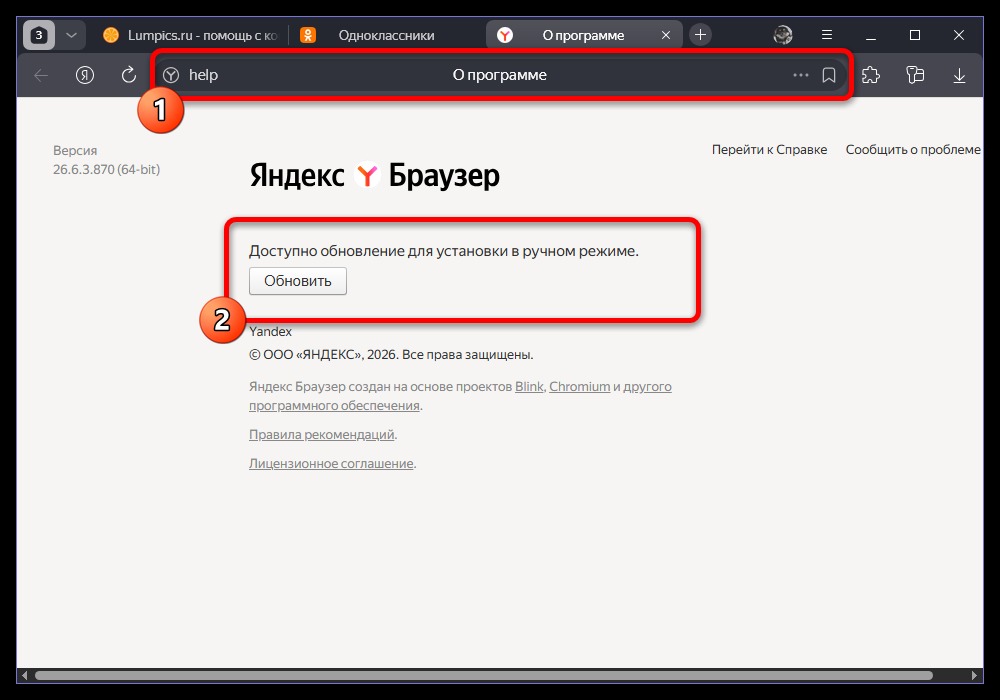Open the Blink project link

pyautogui.click(x=529, y=387)
